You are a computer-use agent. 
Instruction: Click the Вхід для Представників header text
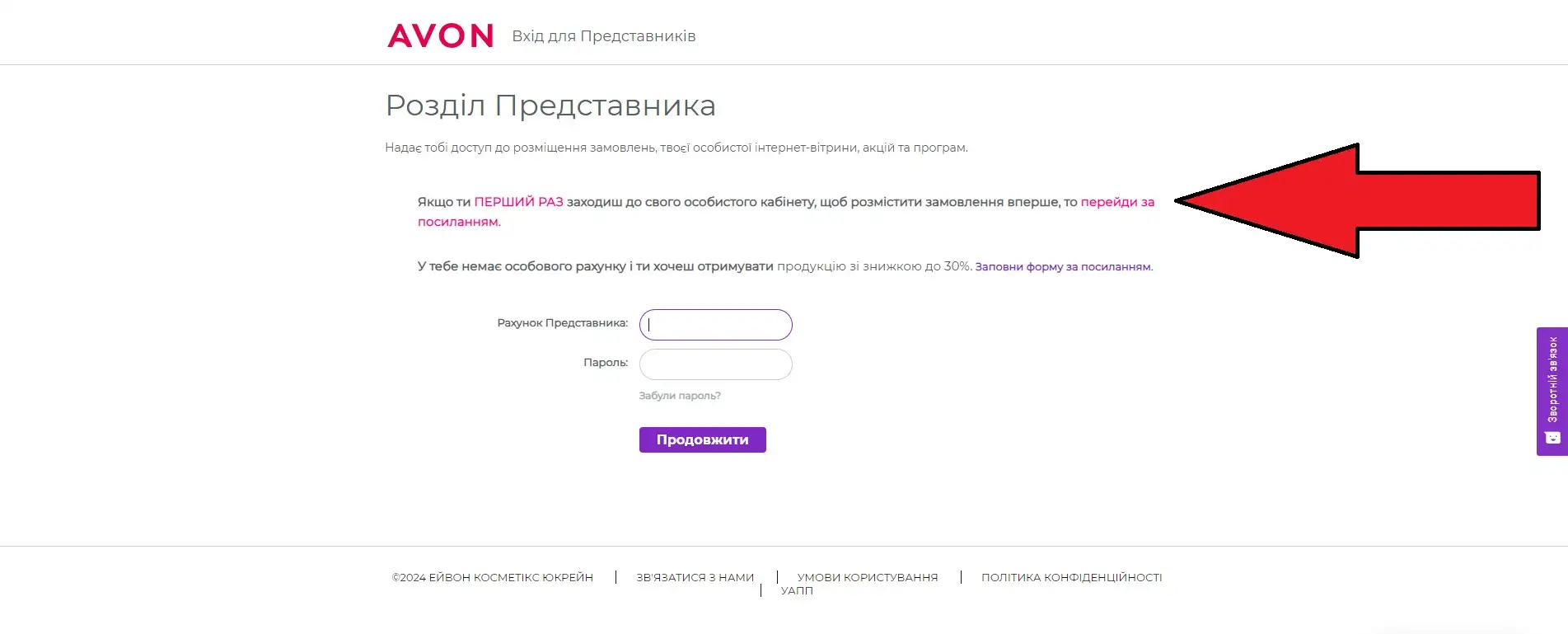tap(604, 36)
